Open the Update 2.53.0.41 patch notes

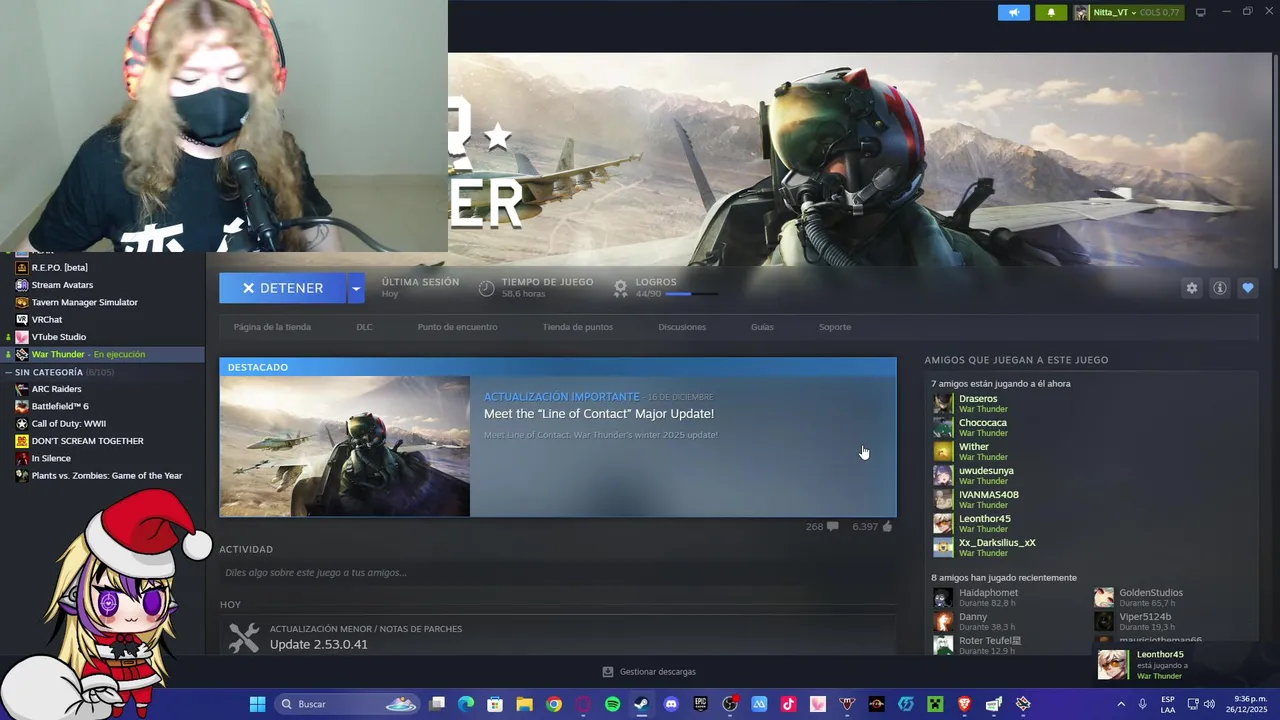coord(319,644)
